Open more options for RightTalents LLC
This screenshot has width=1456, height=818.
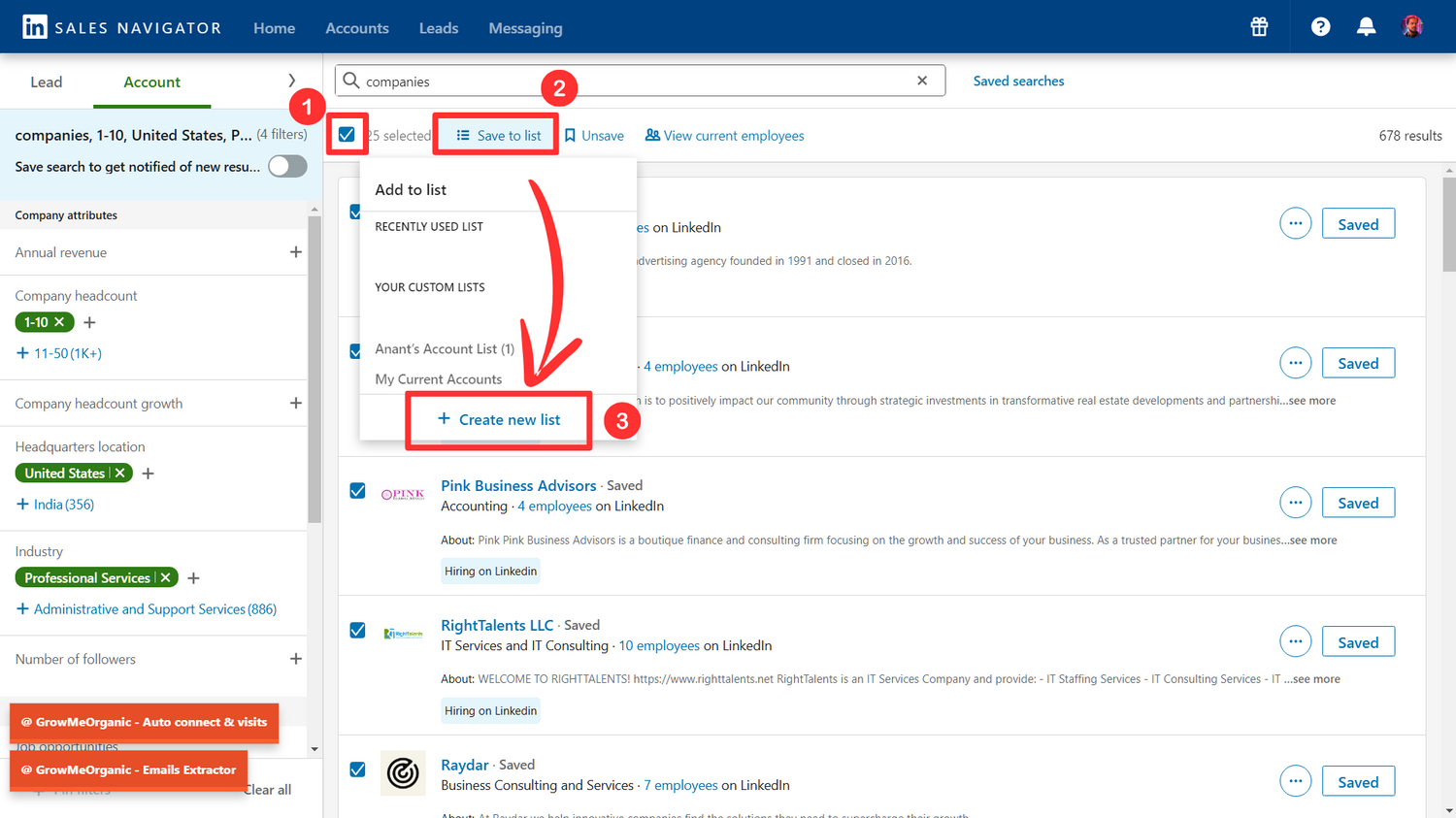(x=1295, y=641)
